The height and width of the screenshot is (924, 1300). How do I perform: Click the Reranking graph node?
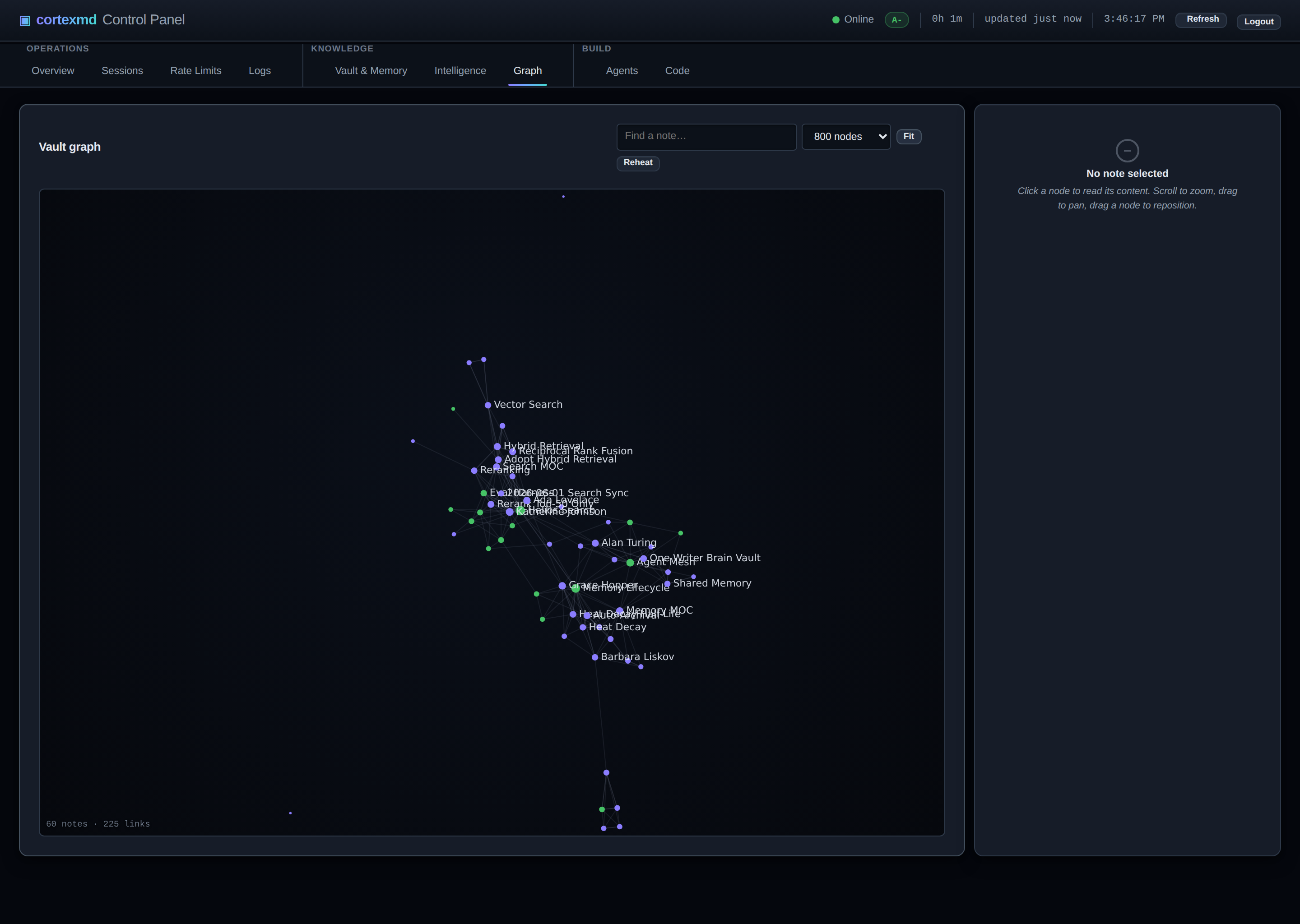coord(474,471)
